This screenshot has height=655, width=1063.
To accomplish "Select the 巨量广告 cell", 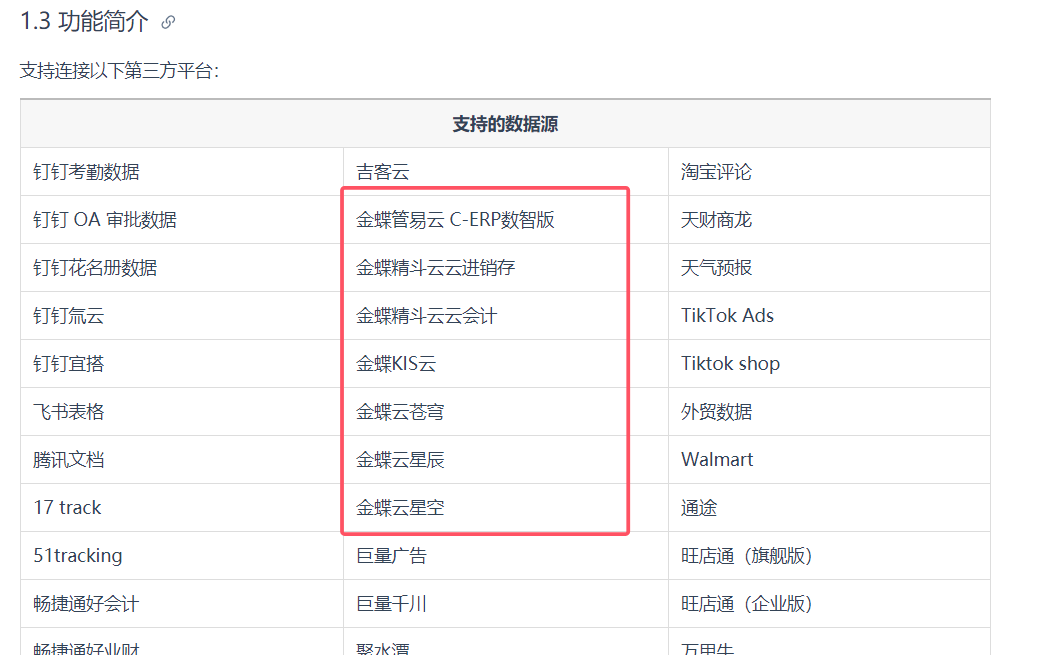I will tap(506, 556).
